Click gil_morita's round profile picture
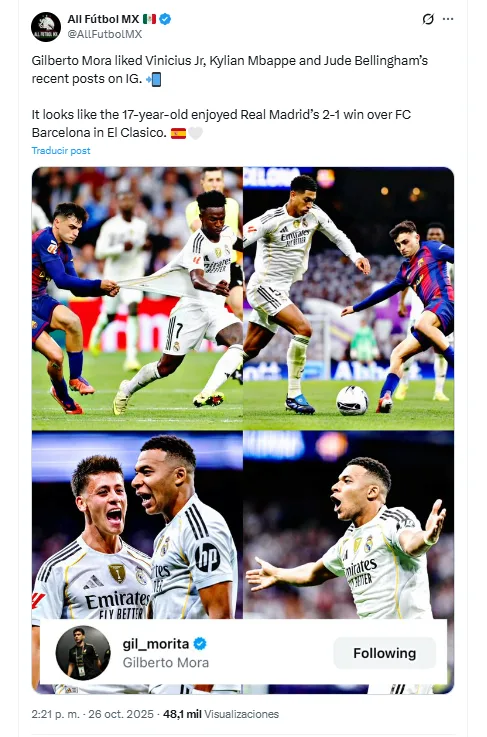Screen dimensions: 487x737 (83, 653)
